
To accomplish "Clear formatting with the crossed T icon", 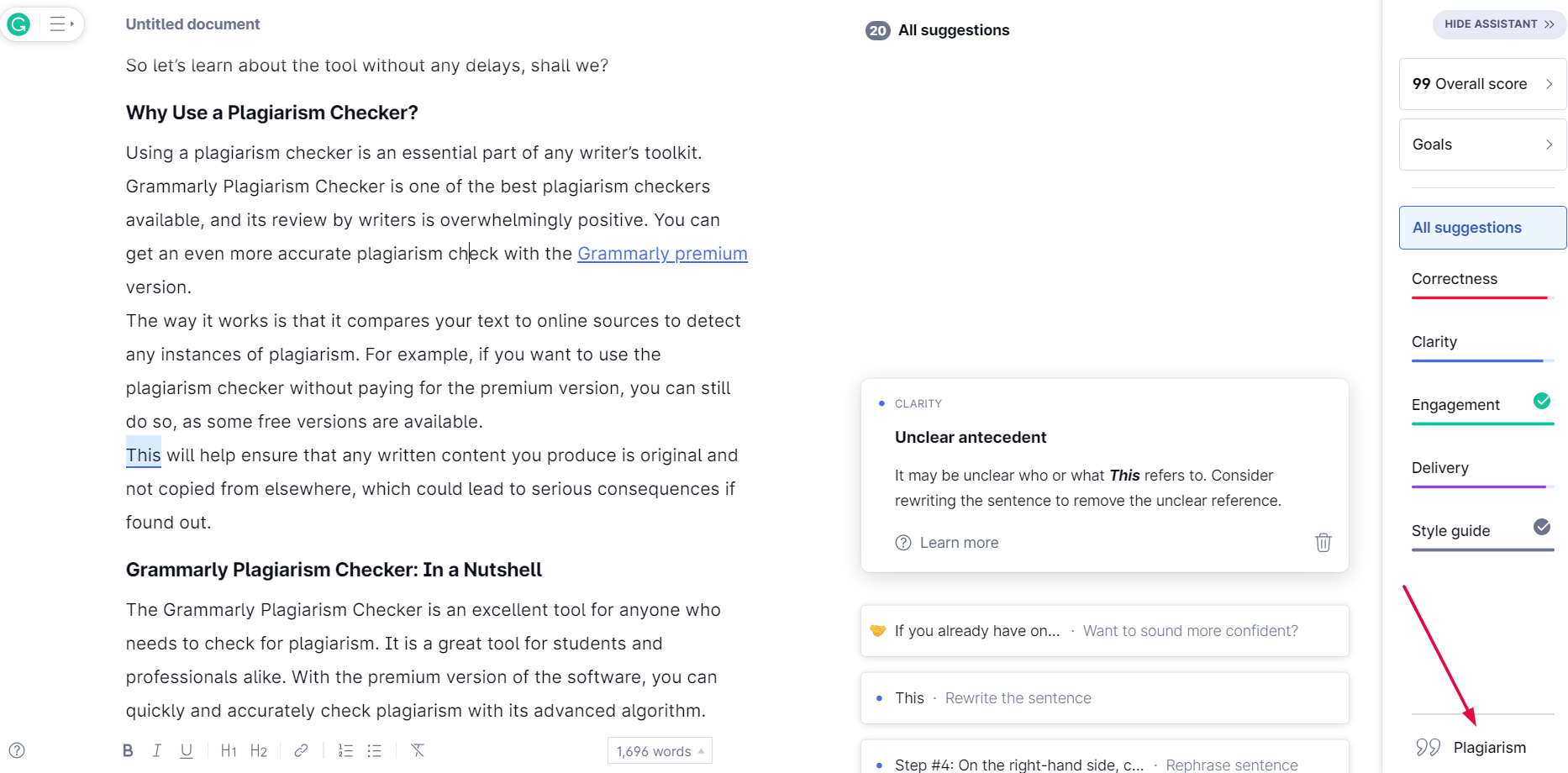I will tap(418, 750).
